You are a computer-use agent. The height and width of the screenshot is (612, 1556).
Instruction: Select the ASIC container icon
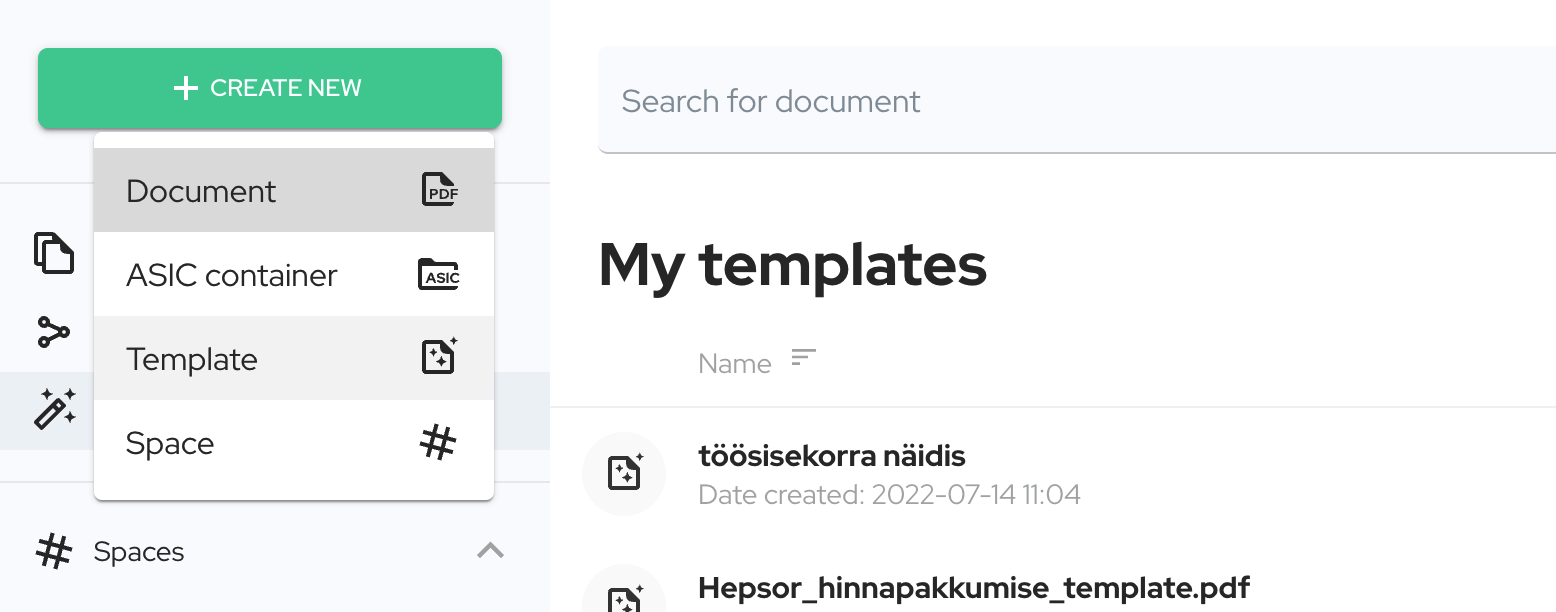[x=439, y=275]
